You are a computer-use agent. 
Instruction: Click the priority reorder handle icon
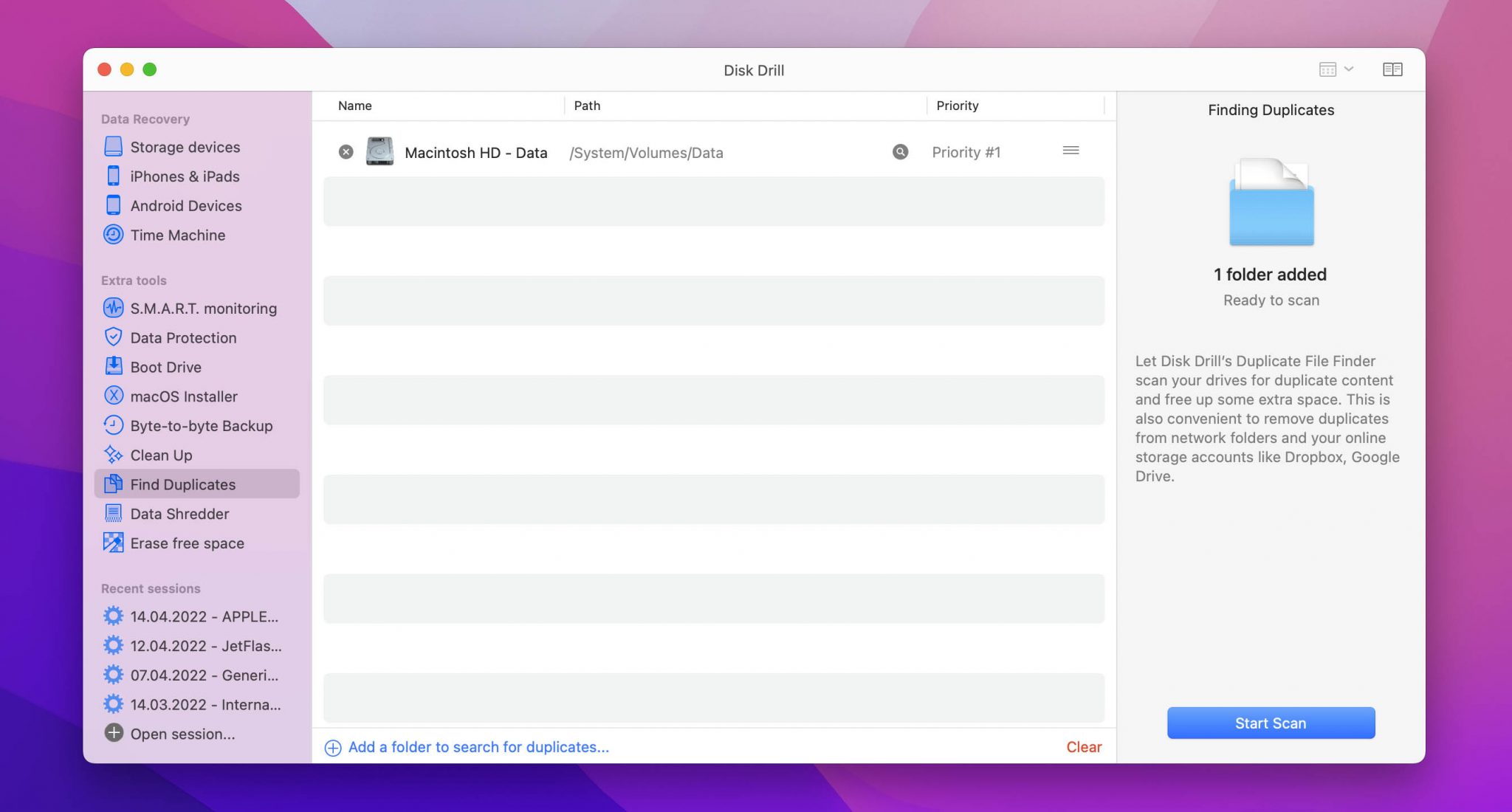[1071, 151]
